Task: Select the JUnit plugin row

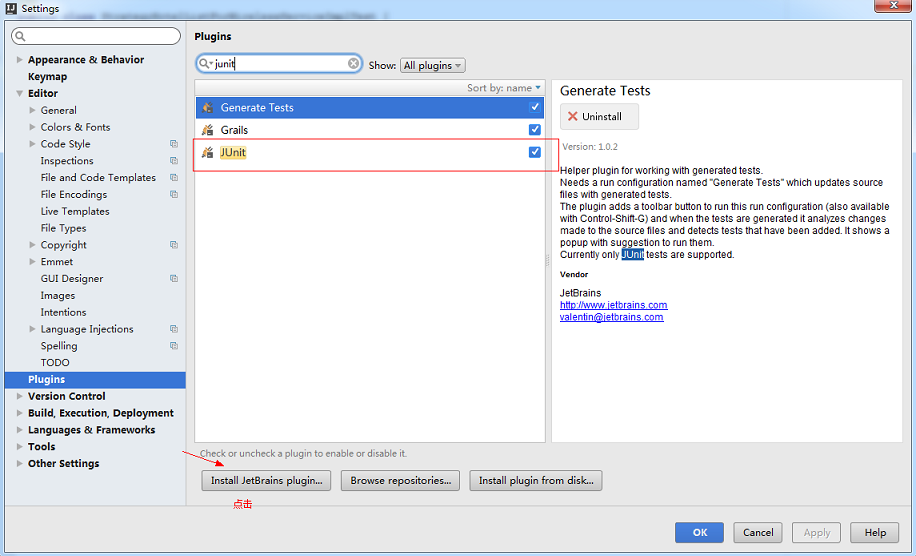Action: (x=370, y=152)
